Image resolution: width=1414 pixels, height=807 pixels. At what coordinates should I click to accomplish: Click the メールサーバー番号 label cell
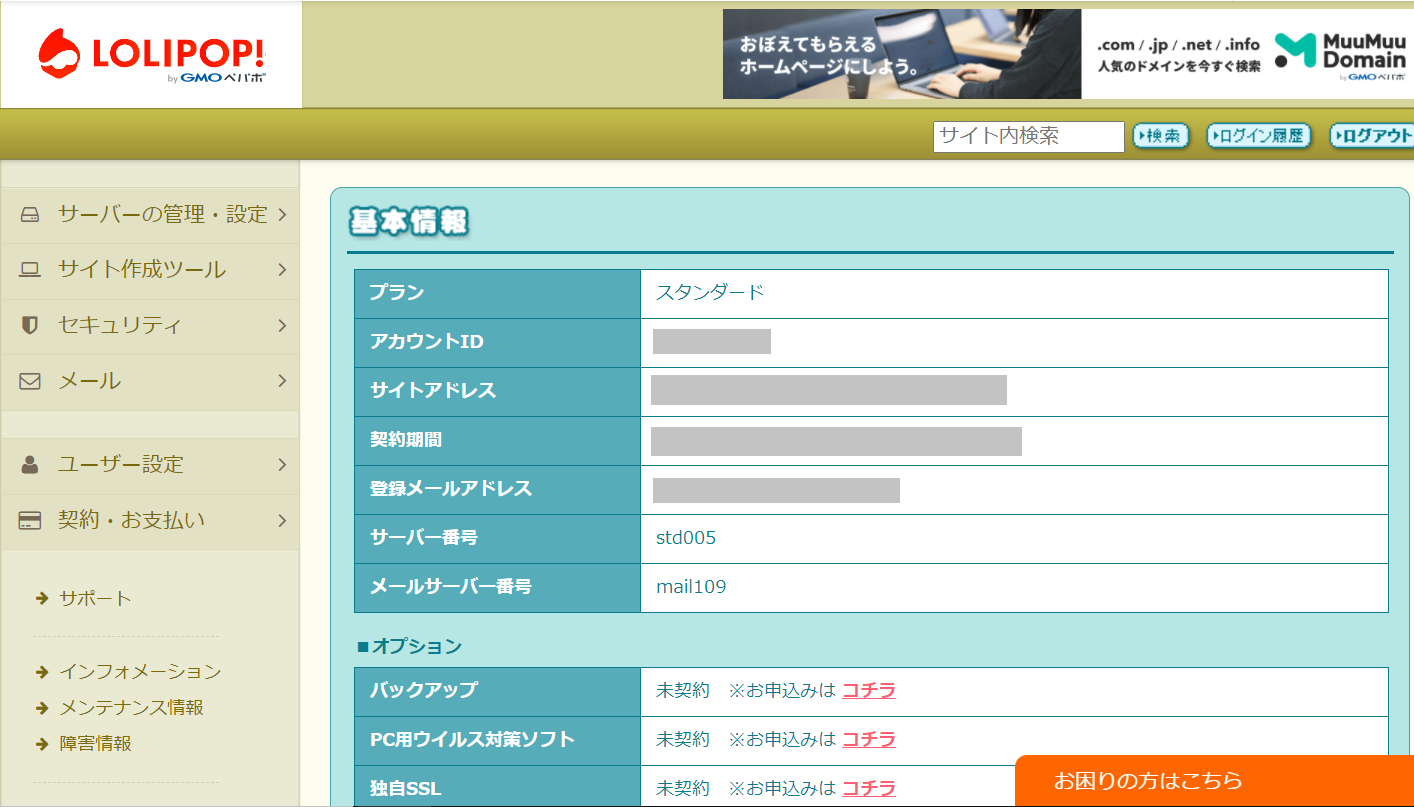tap(497, 587)
